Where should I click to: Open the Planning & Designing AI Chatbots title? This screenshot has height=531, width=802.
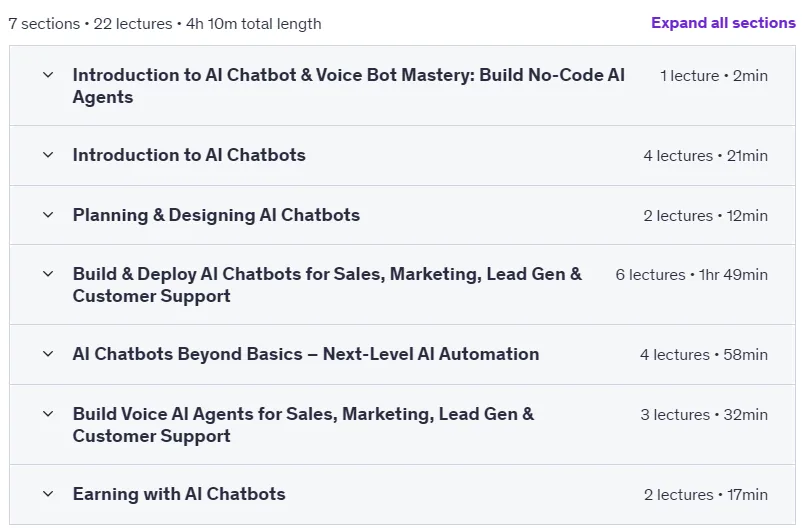[x=216, y=215]
